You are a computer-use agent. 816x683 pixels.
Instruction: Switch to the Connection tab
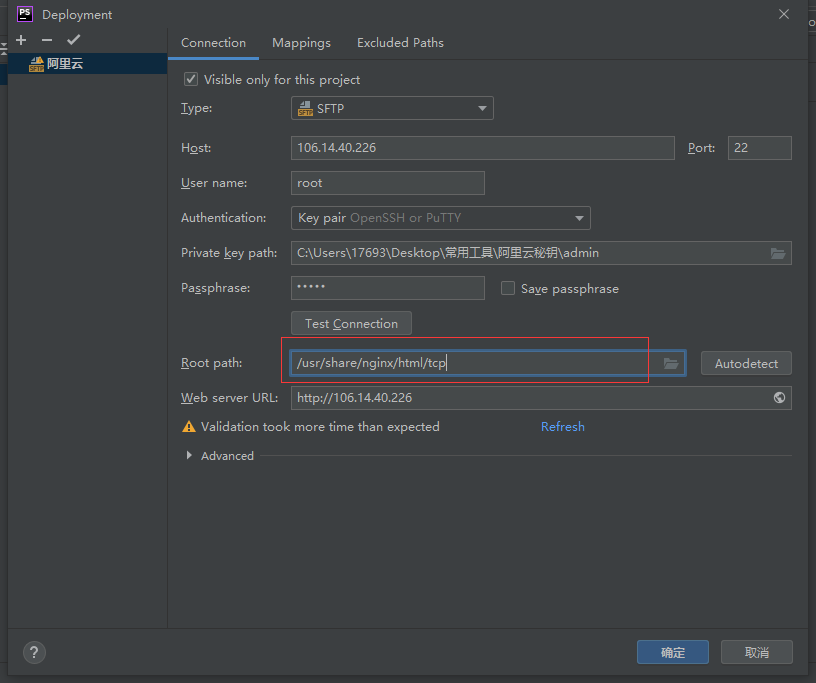[x=213, y=43]
